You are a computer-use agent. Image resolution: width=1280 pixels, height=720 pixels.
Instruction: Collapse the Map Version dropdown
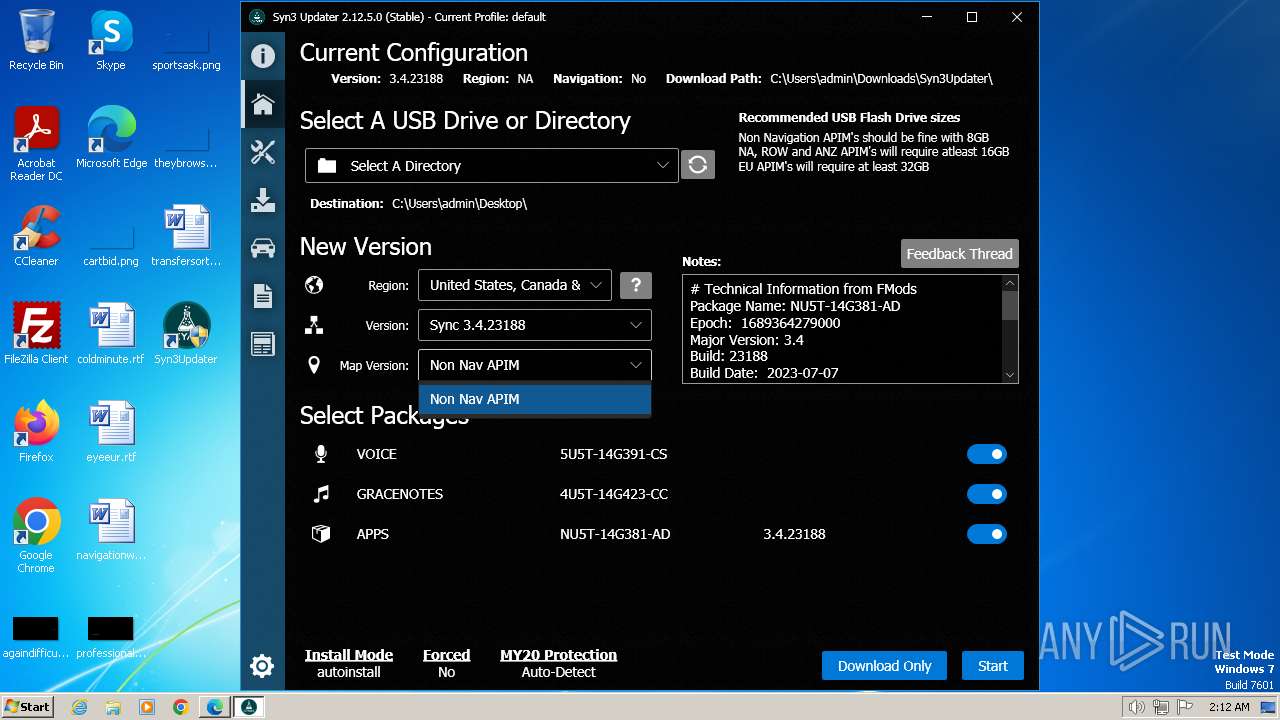[x=535, y=365]
